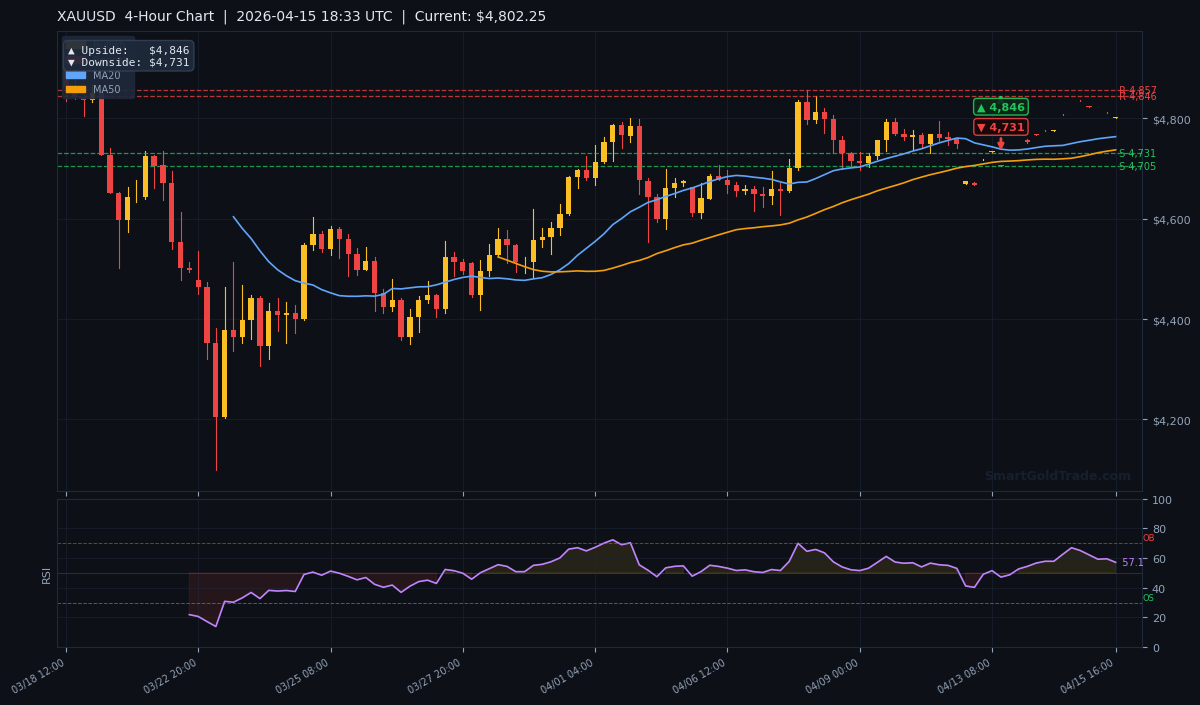This screenshot has height=705, width=1200.
Task: Click the MA20 blue line indicator icon
Action: coord(76,75)
